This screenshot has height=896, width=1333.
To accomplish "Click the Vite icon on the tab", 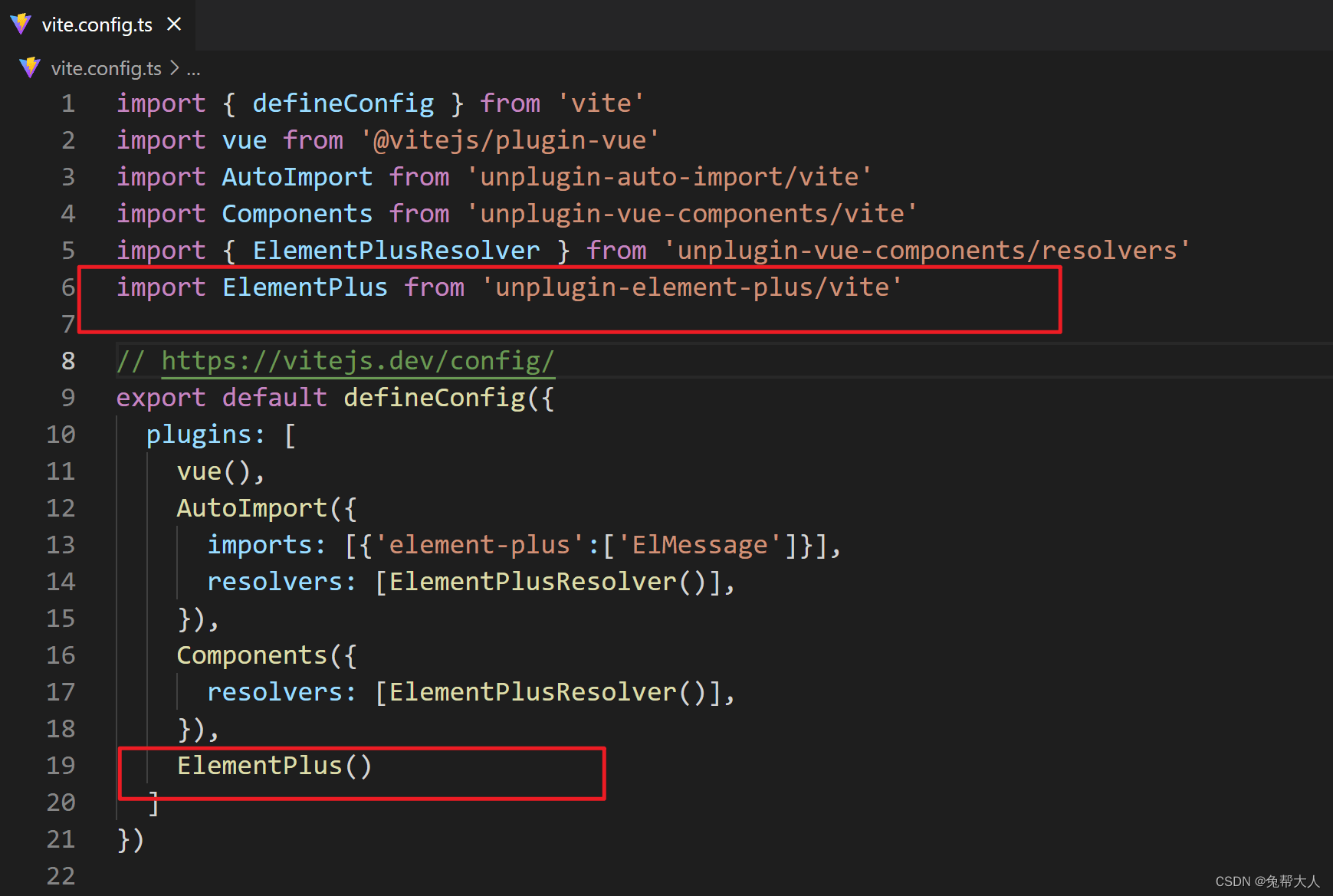I will tap(21, 25).
